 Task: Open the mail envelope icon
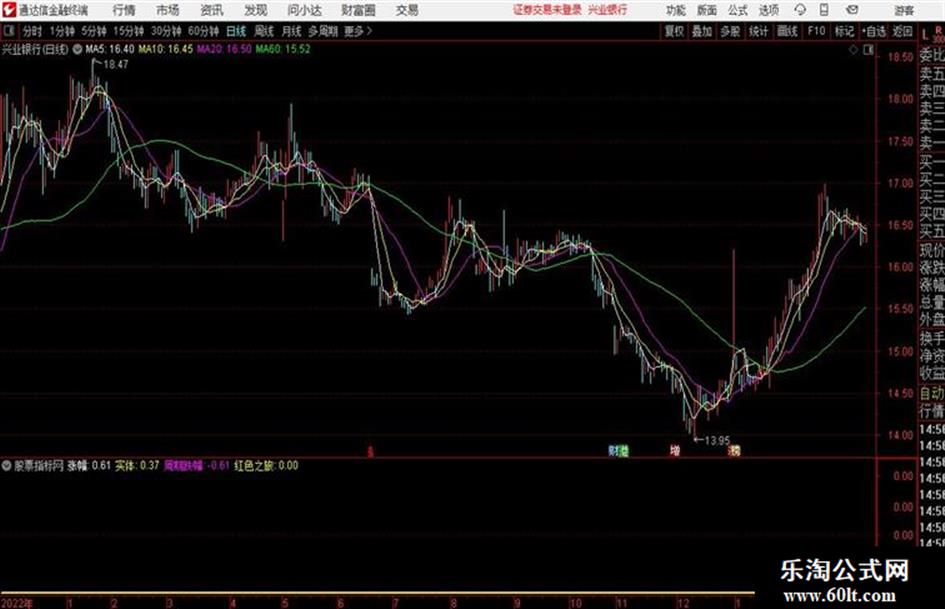point(852,10)
